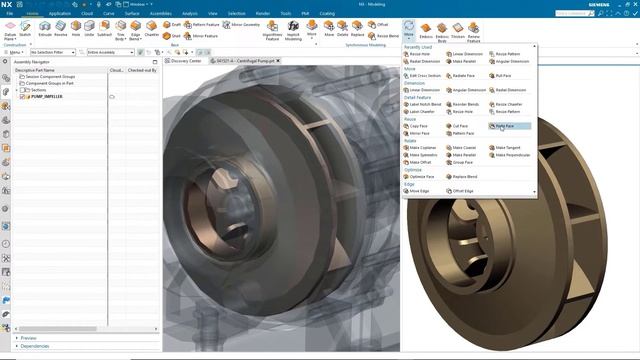
Task: Choose Label Notch Blend in the gallery
Action: pos(422,104)
